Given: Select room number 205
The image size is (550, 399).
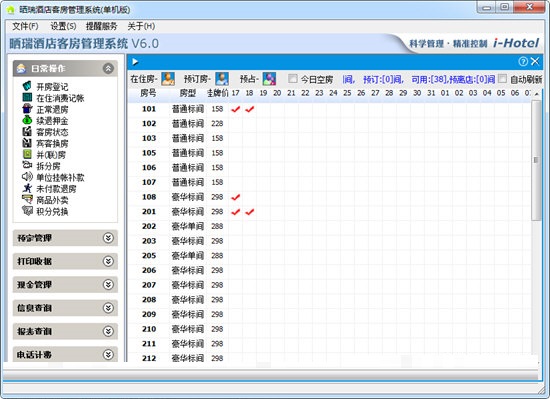Looking at the screenshot, I should [149, 256].
